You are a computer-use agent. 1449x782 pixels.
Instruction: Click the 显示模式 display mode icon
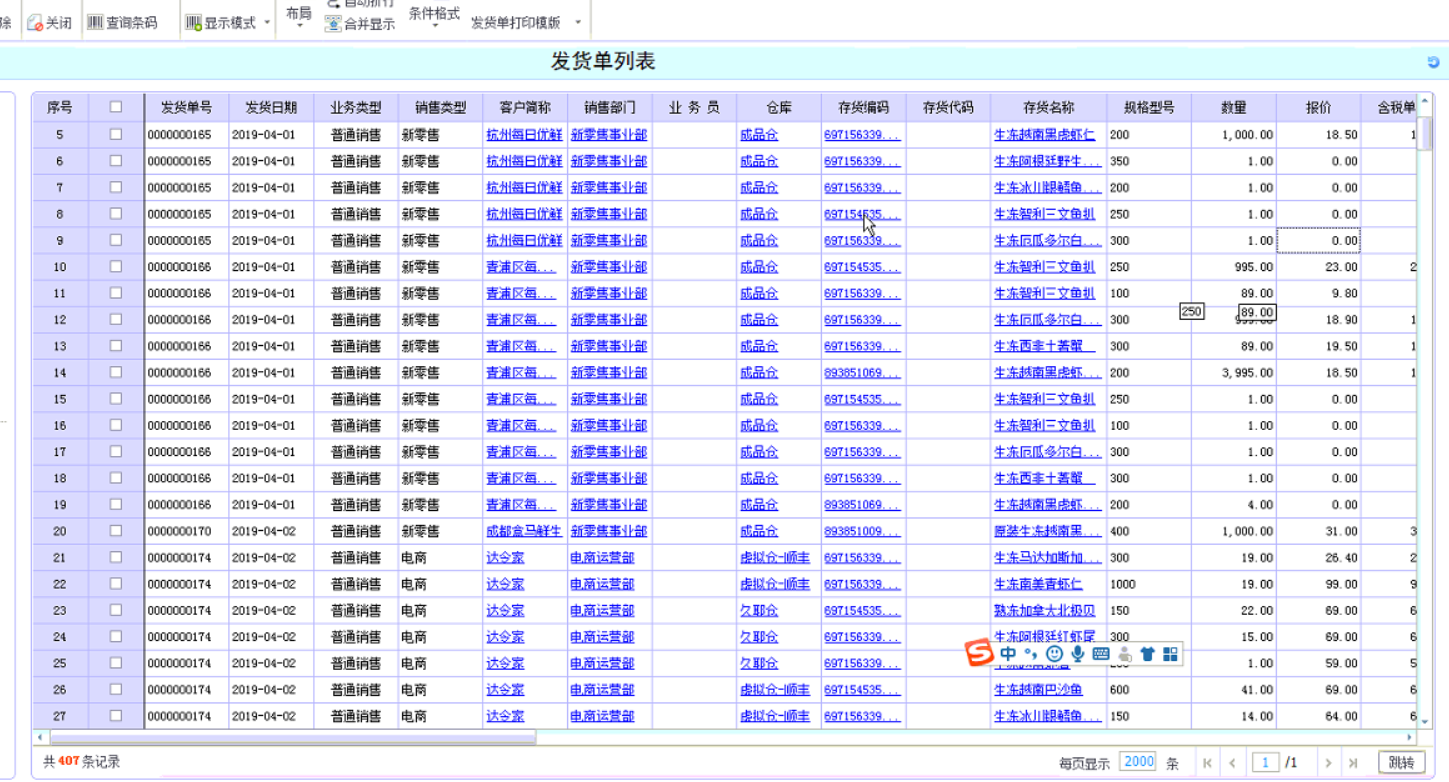(x=194, y=22)
